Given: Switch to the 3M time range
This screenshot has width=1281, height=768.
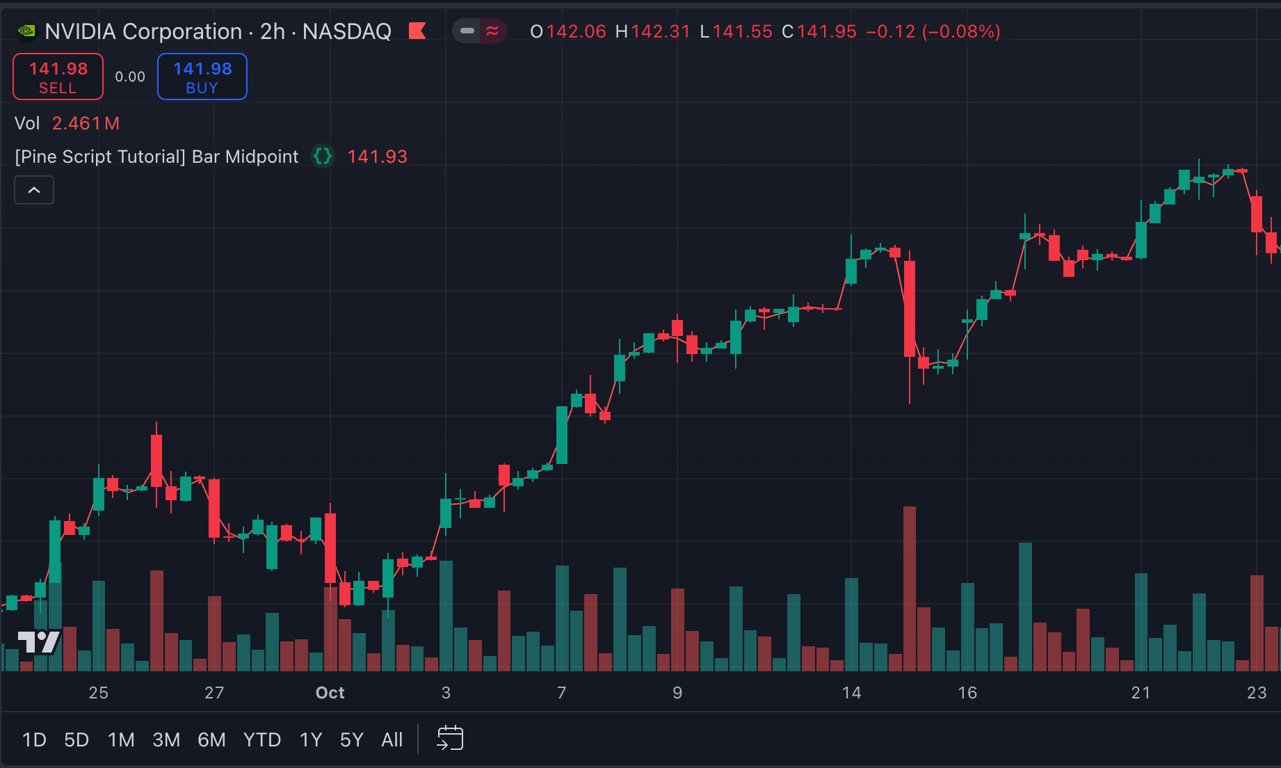Looking at the screenshot, I should (166, 740).
